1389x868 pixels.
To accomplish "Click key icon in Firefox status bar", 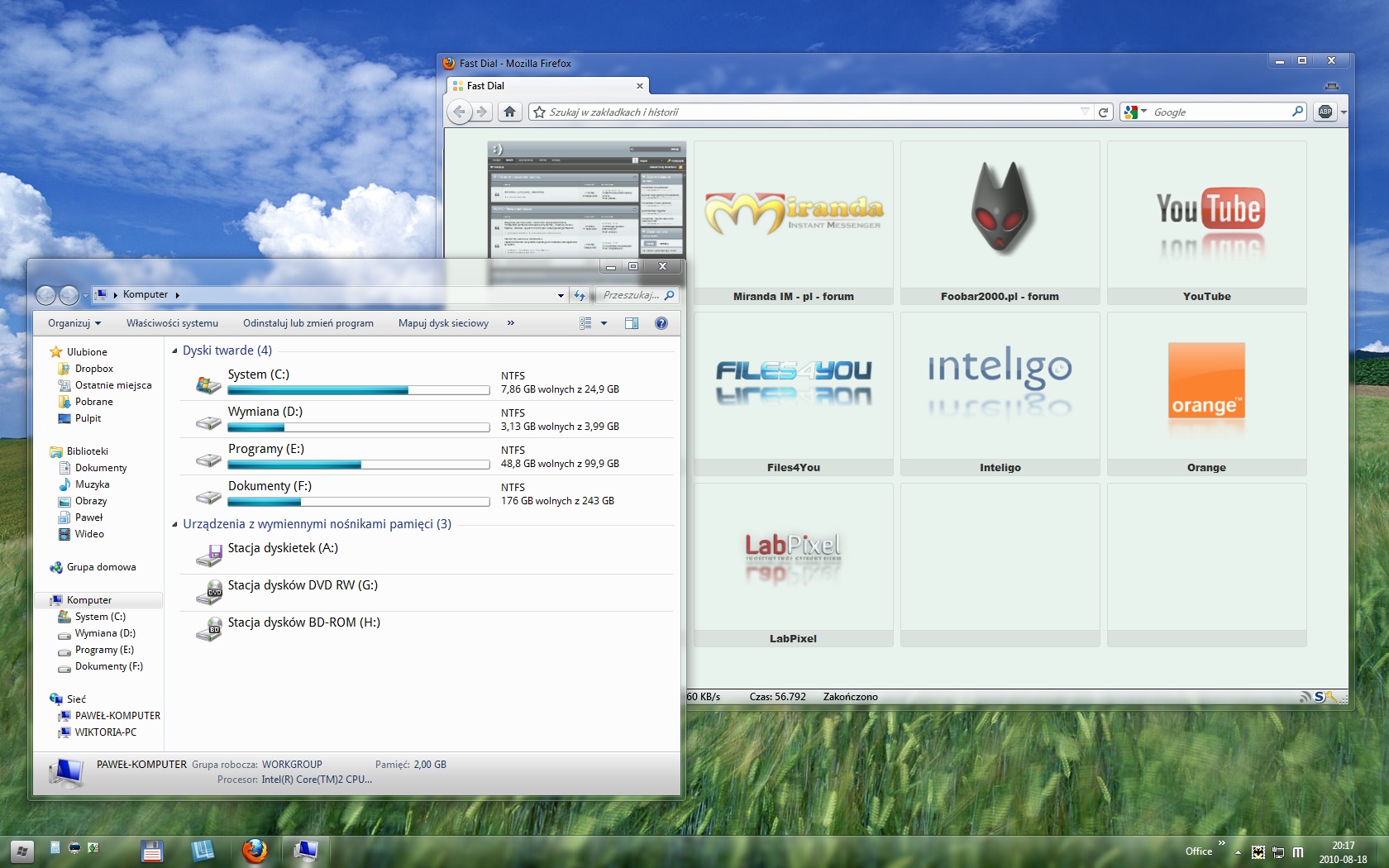I will coord(1330,697).
